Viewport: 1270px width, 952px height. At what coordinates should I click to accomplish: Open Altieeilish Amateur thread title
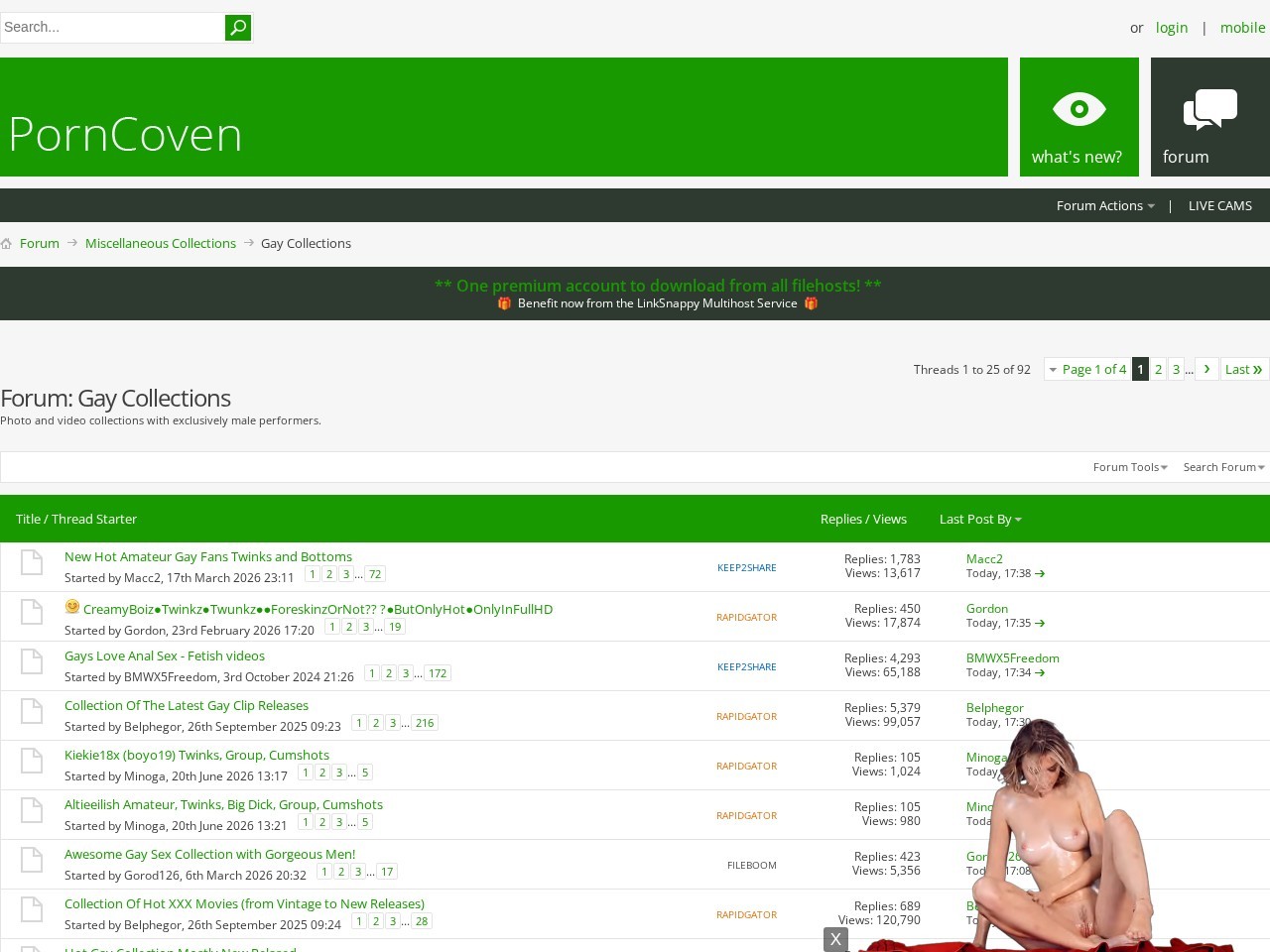(x=223, y=804)
